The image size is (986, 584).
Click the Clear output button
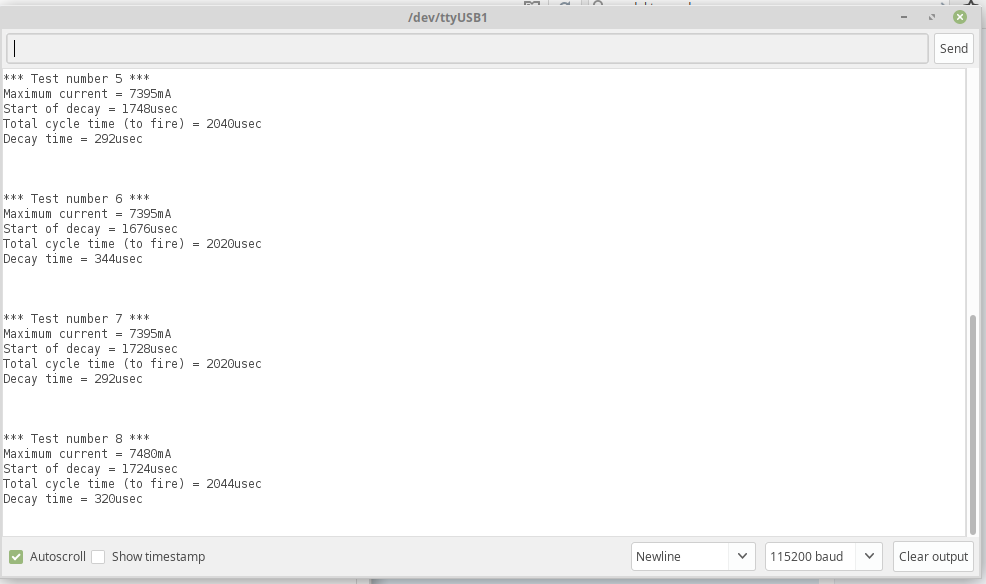point(933,556)
